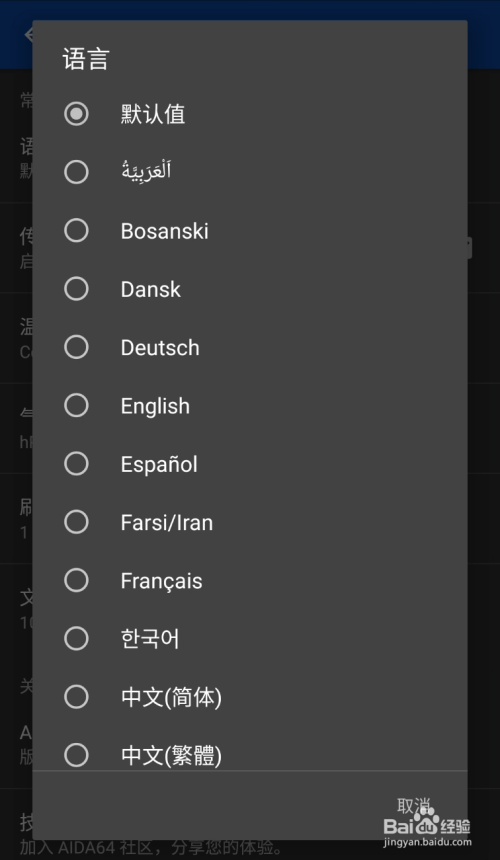500x860 pixels.
Task: Pick Farsi/Iran radio button
Action: click(76, 522)
